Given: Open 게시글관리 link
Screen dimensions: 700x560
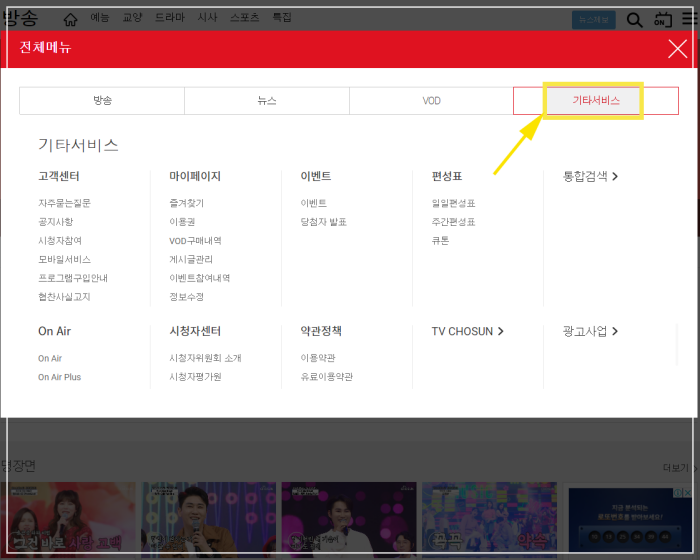Looking at the screenshot, I should (x=191, y=259).
